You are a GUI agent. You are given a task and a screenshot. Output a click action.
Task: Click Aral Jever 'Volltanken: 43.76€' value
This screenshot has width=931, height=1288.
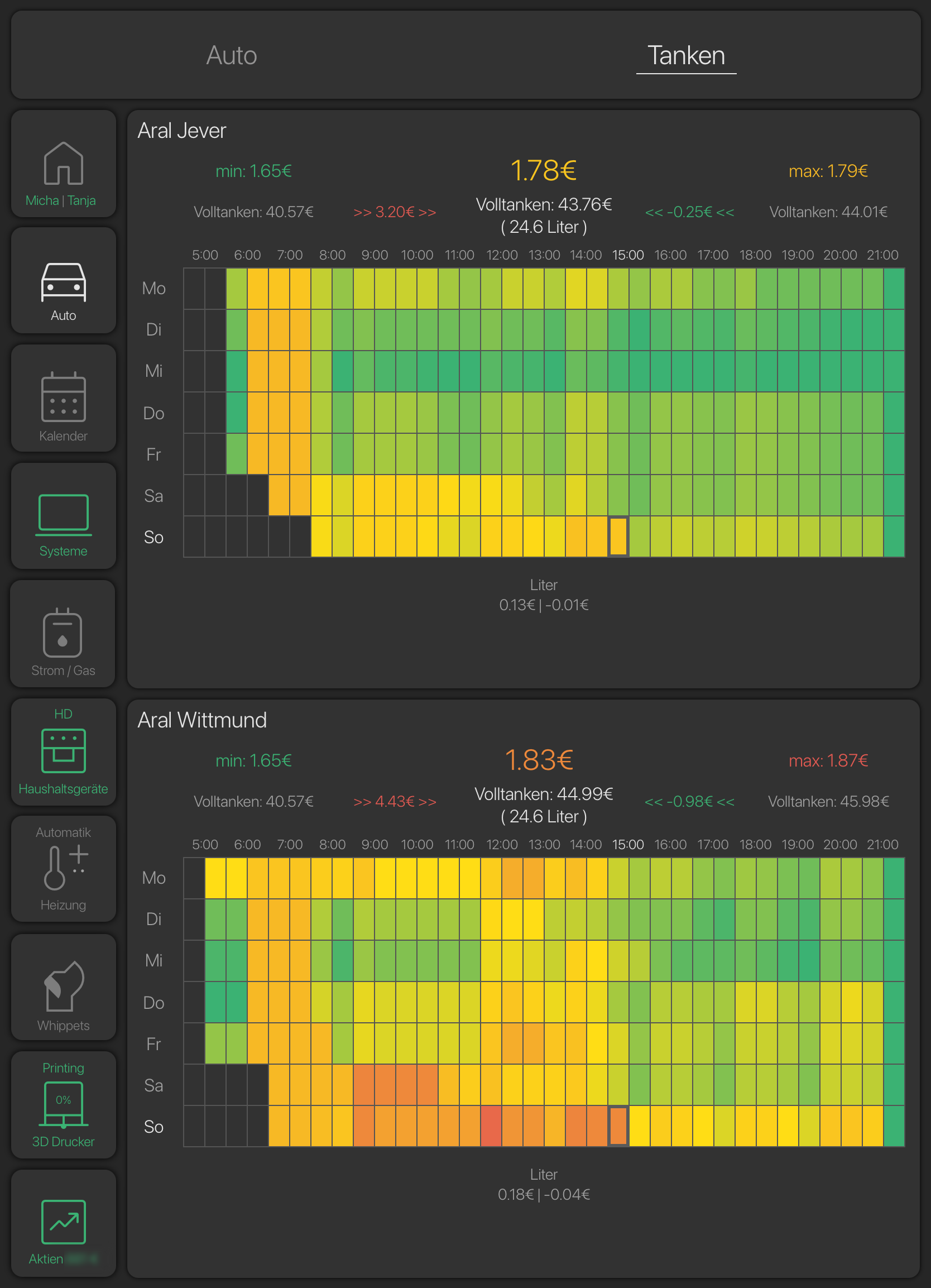(544, 204)
